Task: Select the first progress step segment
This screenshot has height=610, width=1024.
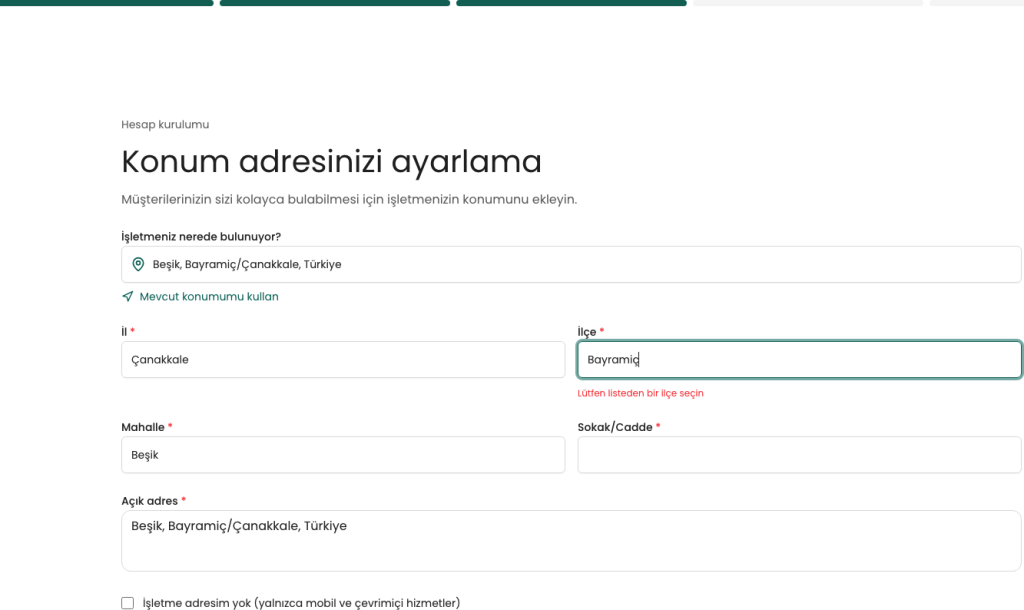Action: point(106,3)
